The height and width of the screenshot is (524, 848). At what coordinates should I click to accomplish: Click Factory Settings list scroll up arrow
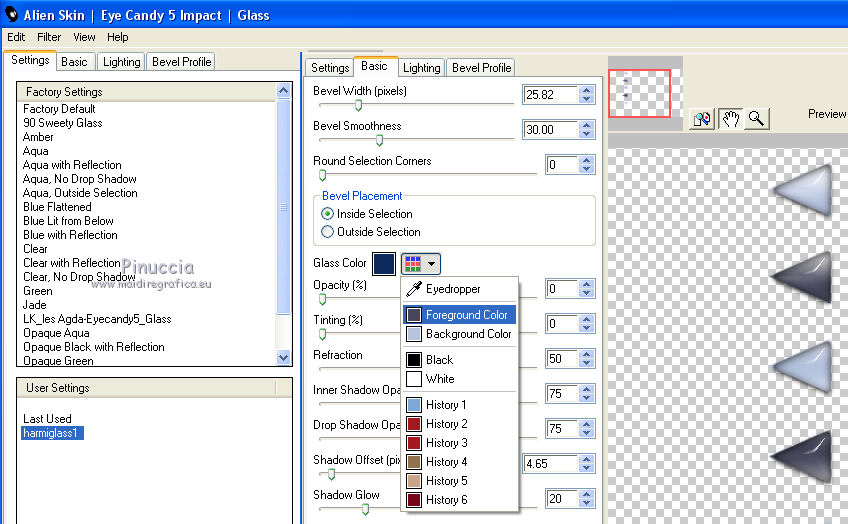(283, 90)
